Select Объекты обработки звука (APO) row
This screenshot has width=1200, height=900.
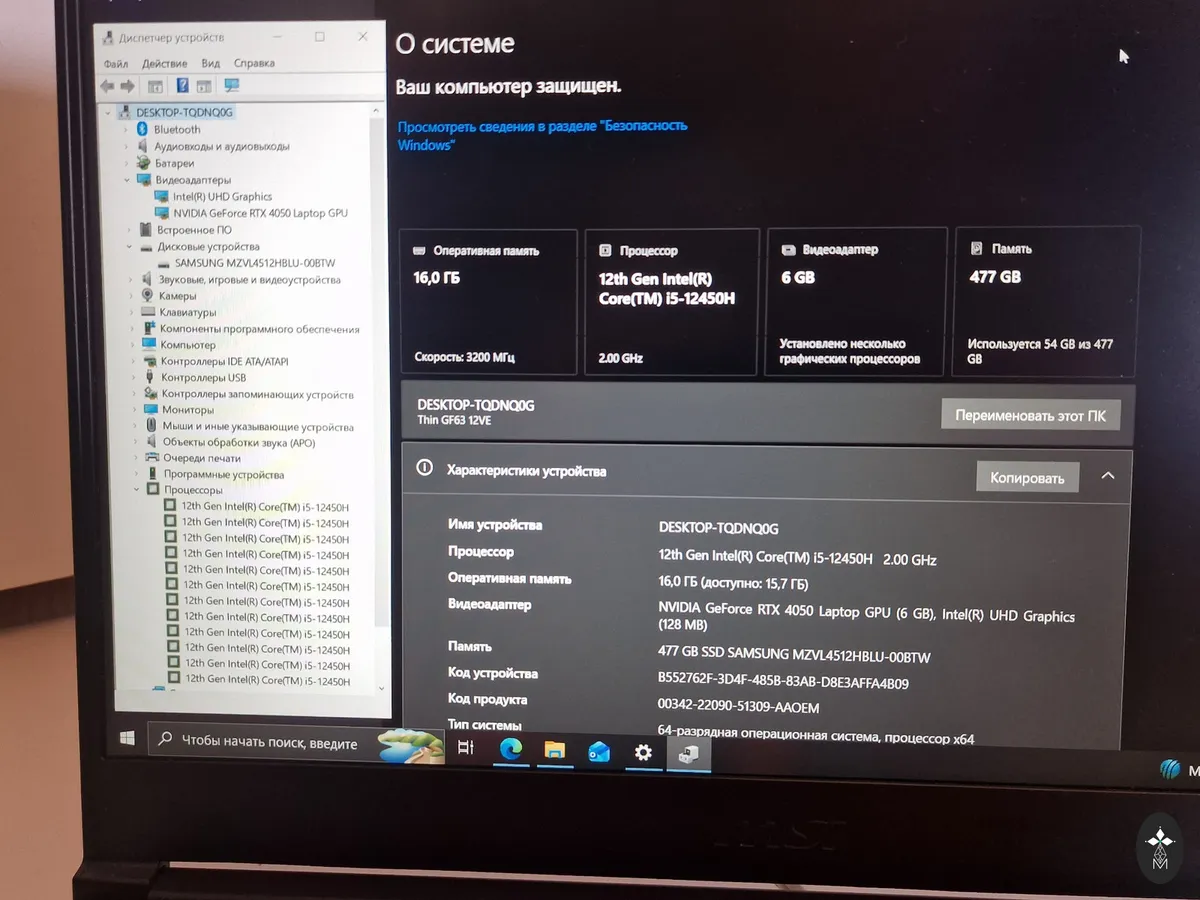[x=239, y=442]
